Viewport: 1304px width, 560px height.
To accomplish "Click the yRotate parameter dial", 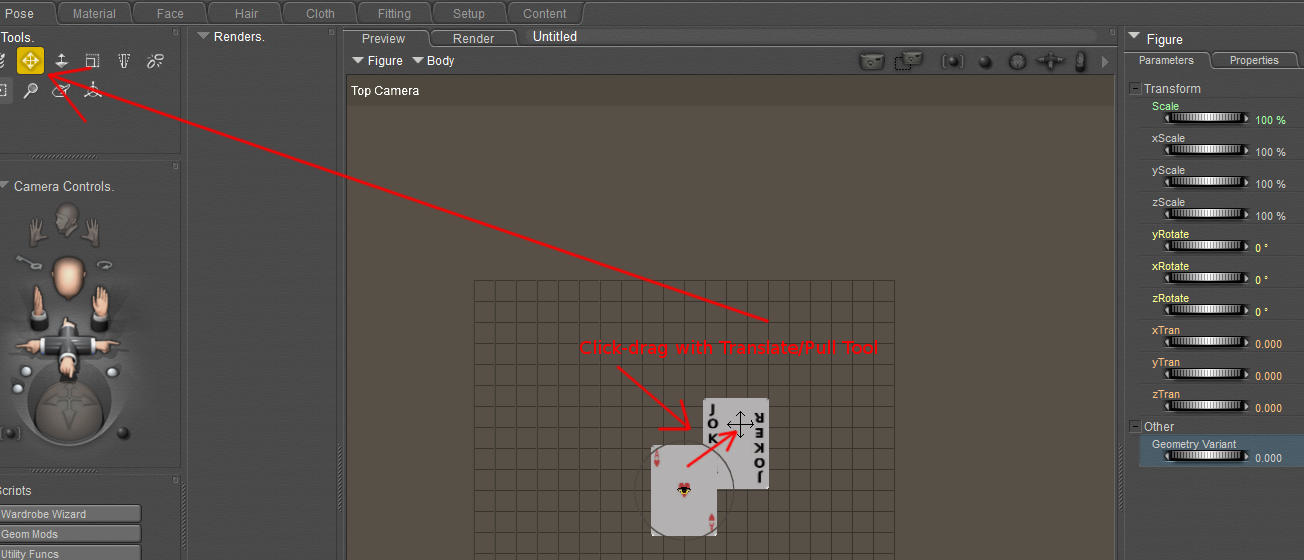I will coord(1208,246).
